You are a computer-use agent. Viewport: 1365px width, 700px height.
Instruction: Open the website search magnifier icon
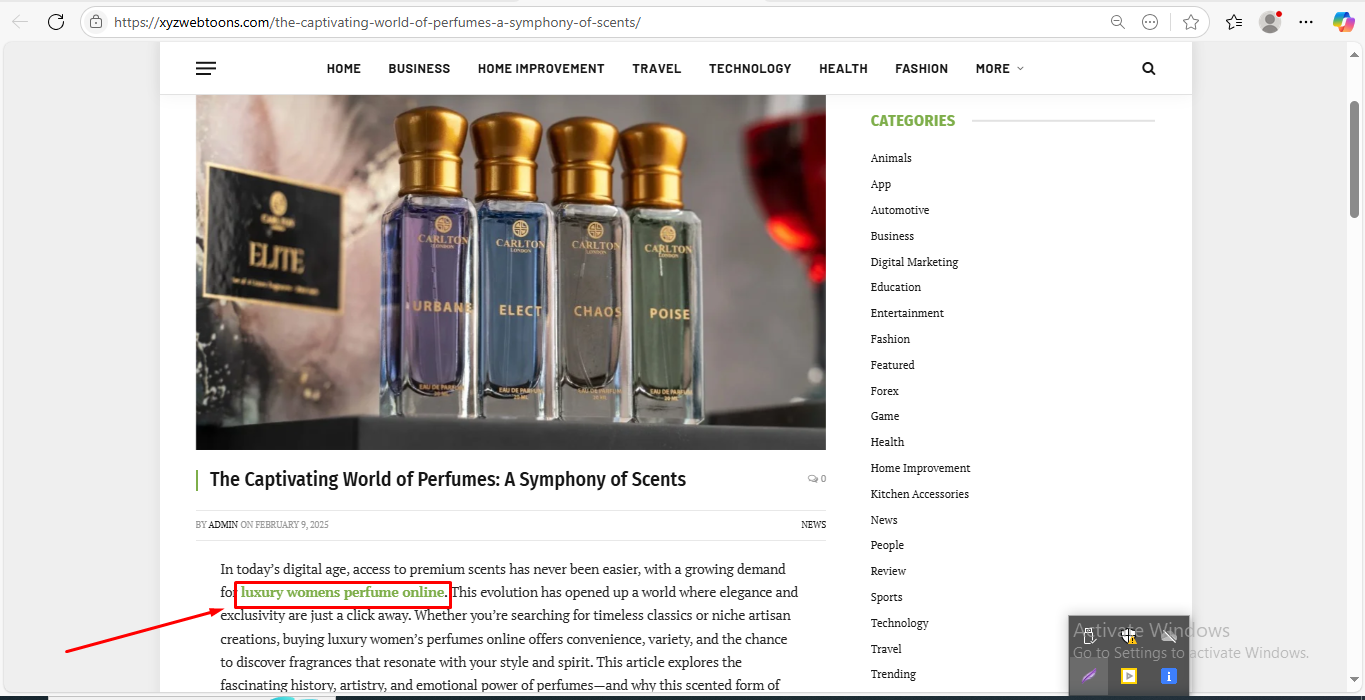[x=1148, y=69]
